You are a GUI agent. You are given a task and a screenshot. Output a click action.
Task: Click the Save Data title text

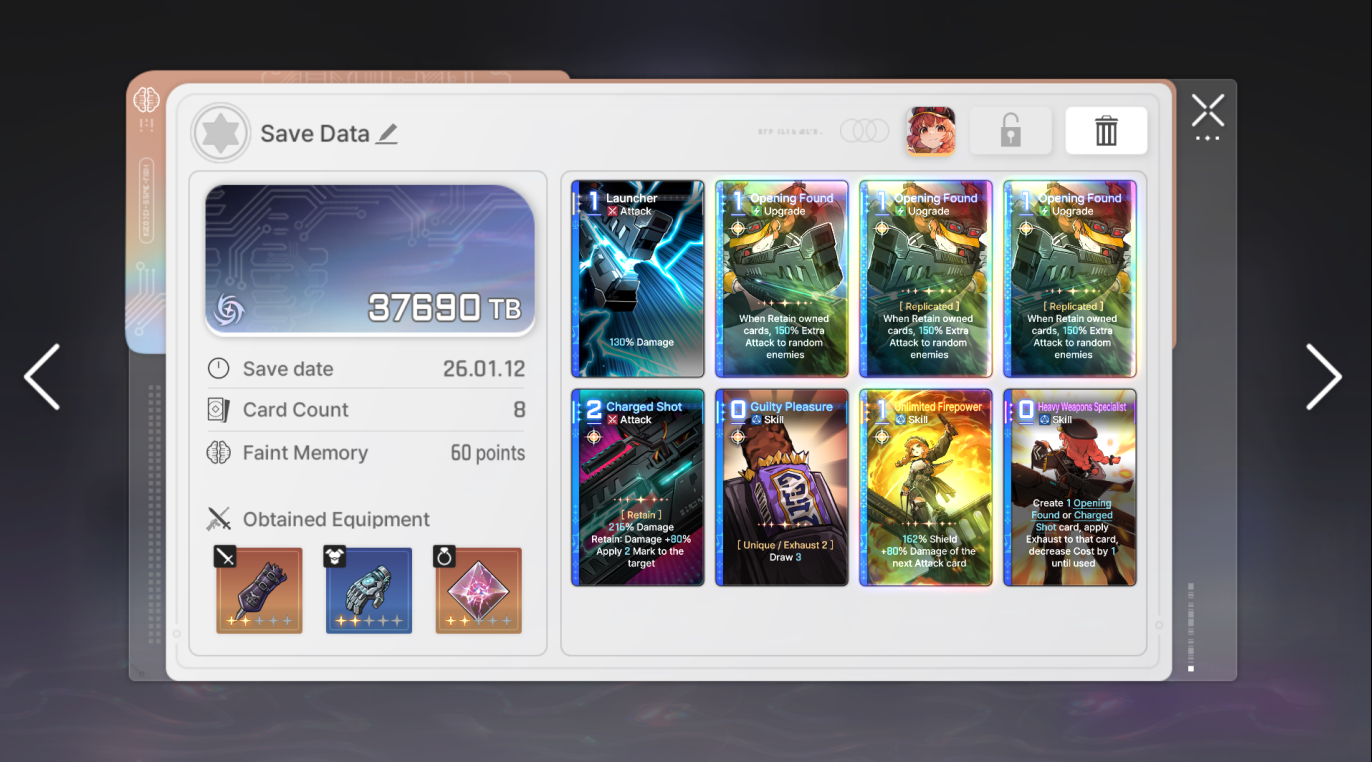(315, 134)
